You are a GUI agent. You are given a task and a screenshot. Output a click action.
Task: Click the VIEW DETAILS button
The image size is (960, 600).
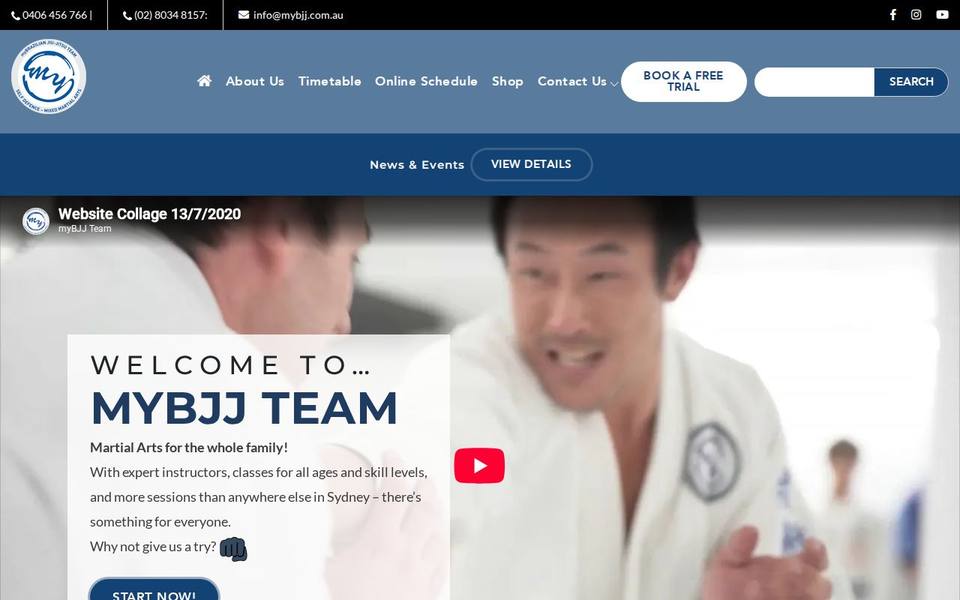tap(531, 164)
